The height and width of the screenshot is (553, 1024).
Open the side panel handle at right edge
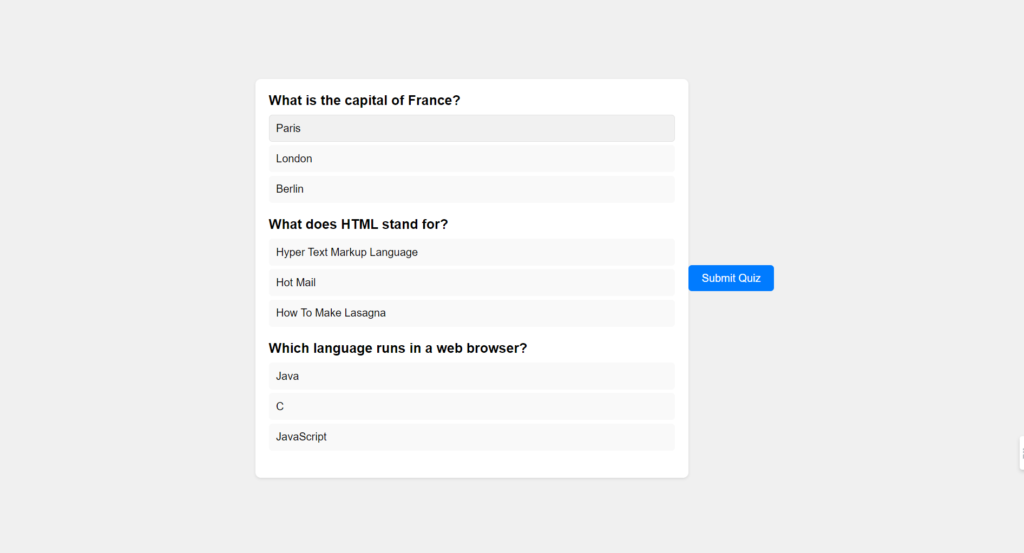(1021, 453)
